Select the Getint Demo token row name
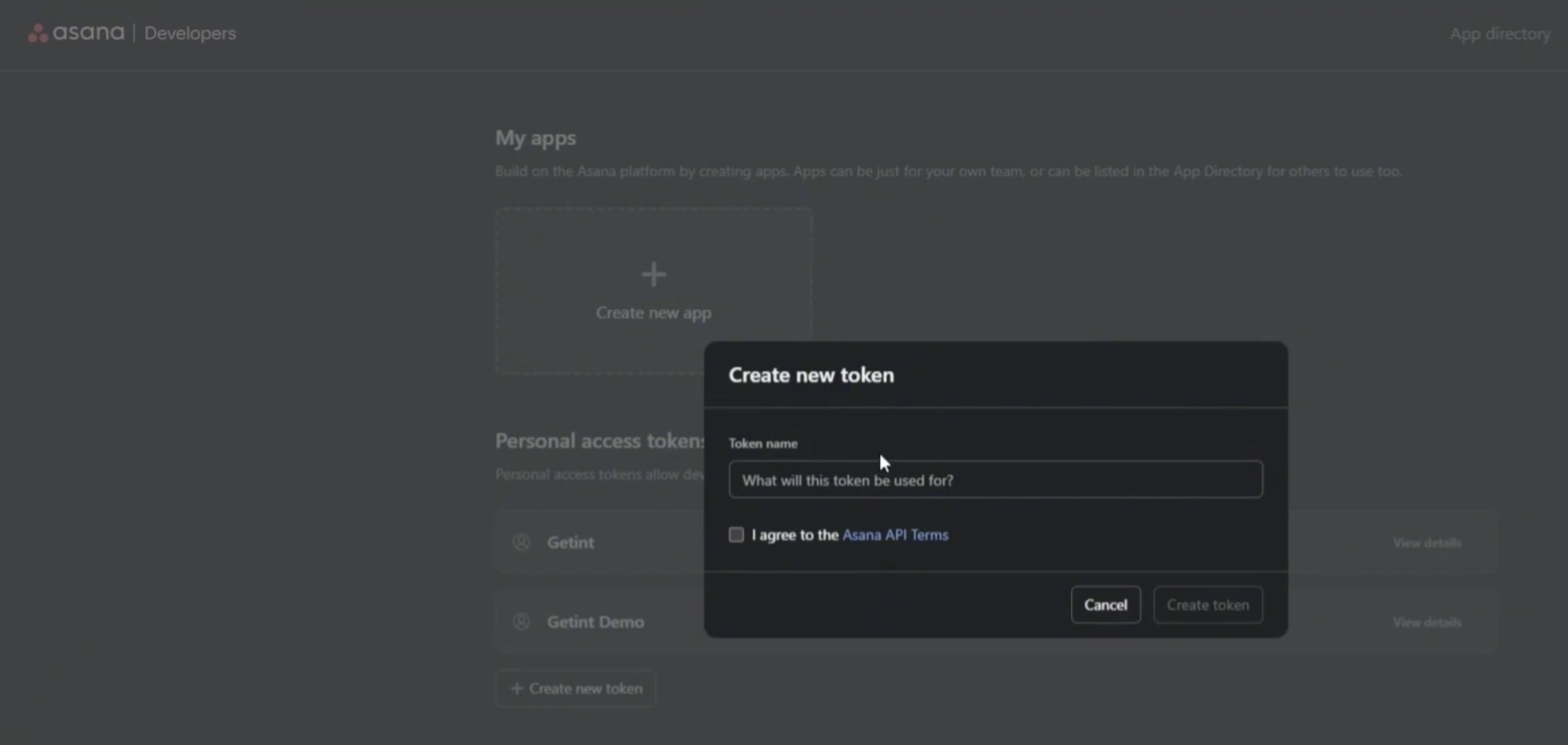1568x745 pixels. 595,622
